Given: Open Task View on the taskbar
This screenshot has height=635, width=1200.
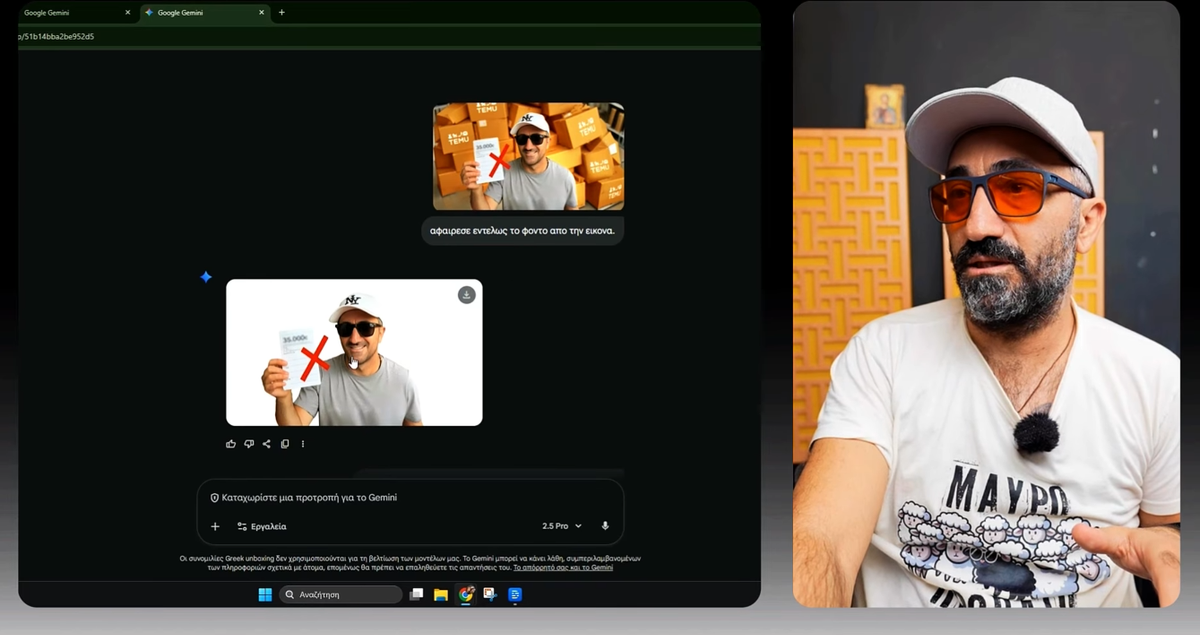Looking at the screenshot, I should coord(416,594).
